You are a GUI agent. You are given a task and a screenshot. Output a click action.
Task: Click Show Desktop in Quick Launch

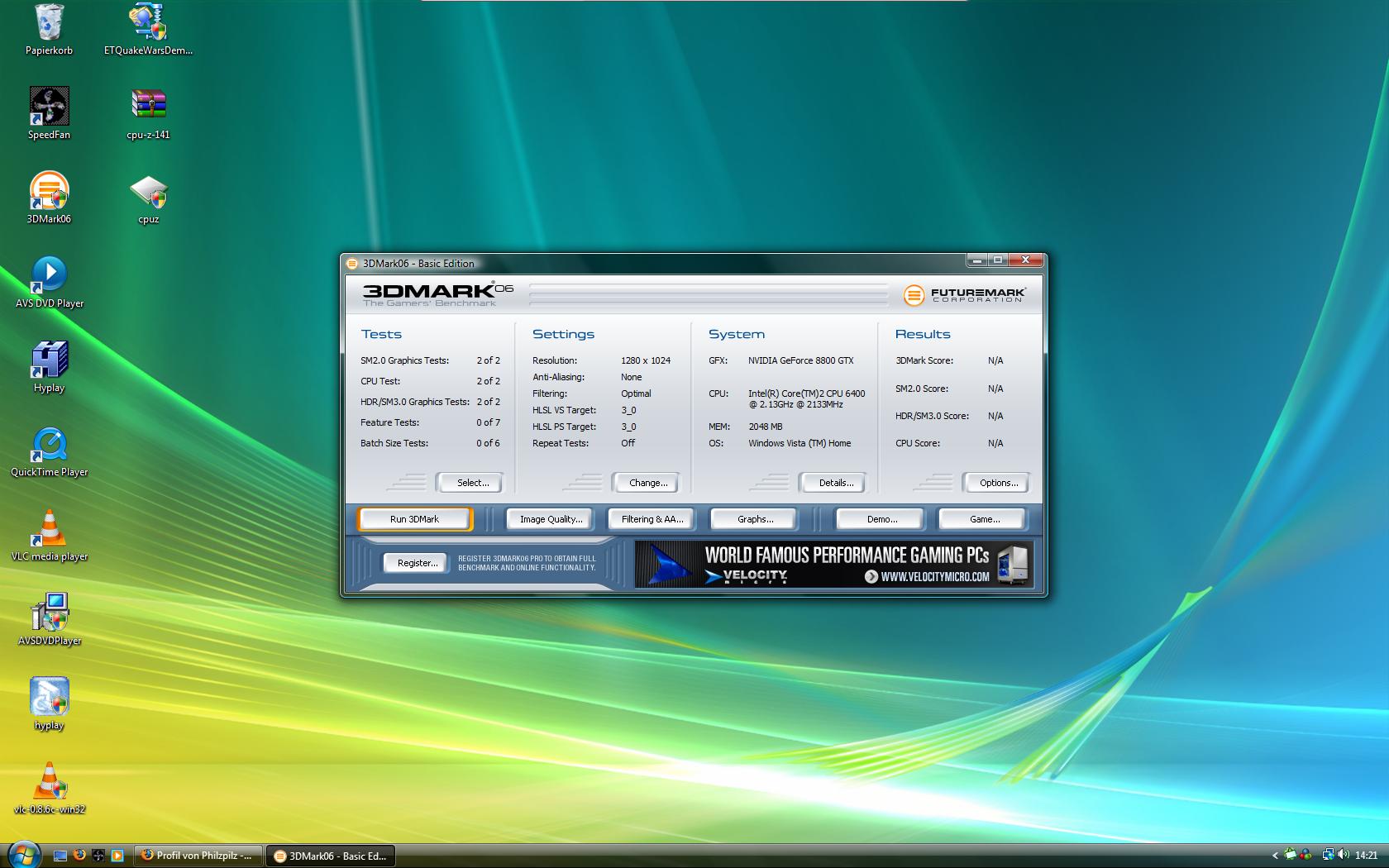click(60, 856)
